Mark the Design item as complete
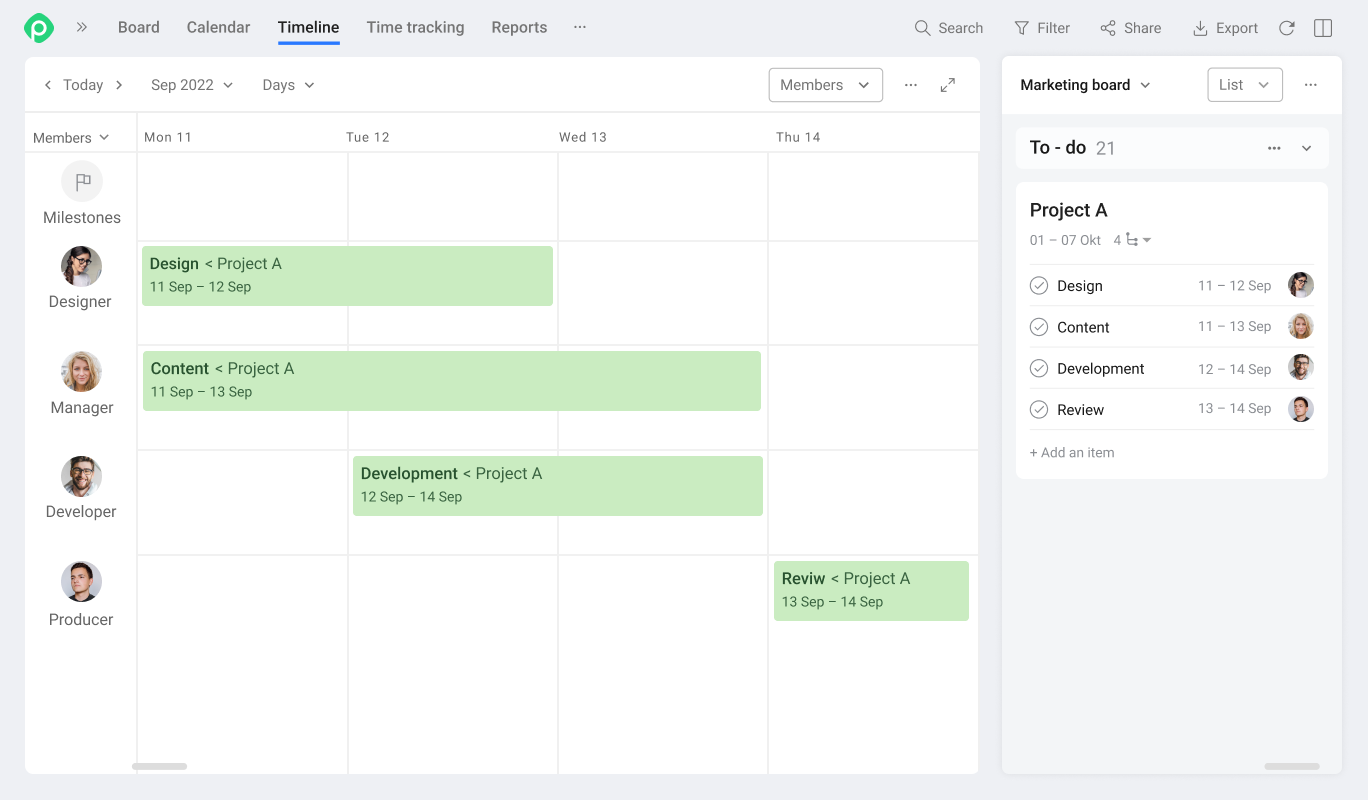 coord(1039,286)
